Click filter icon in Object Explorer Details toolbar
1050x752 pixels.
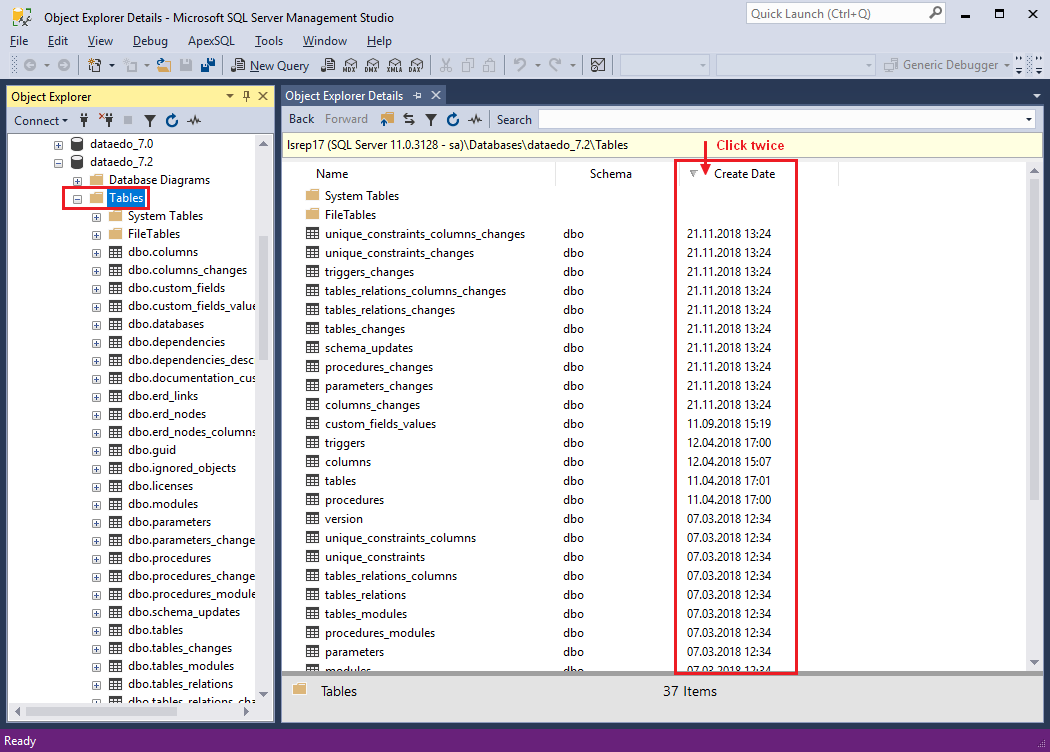431,120
